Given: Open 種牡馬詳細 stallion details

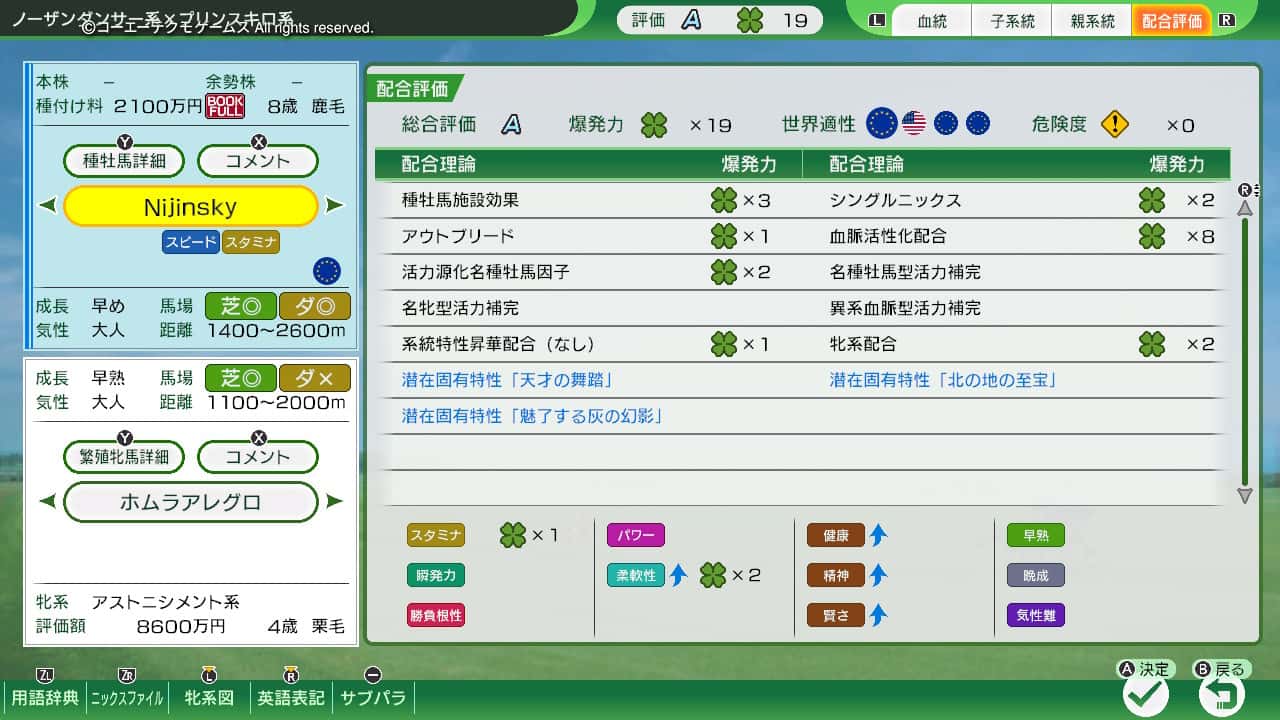Looking at the screenshot, I should (x=125, y=161).
